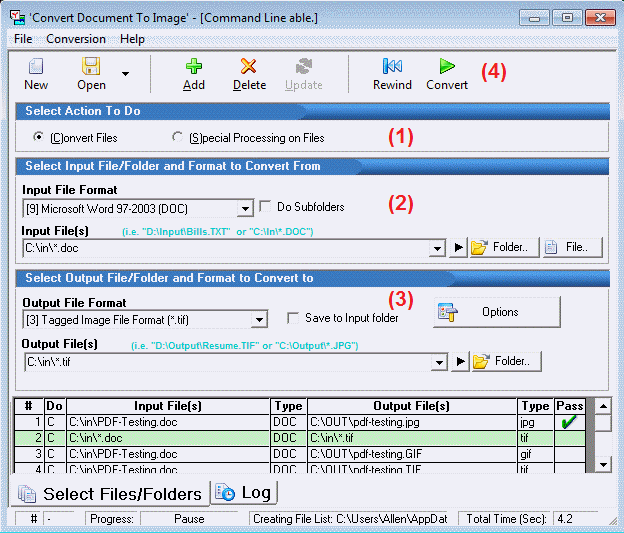Click the green Convert play icon
Screen dimensions: 624x533
(447, 66)
